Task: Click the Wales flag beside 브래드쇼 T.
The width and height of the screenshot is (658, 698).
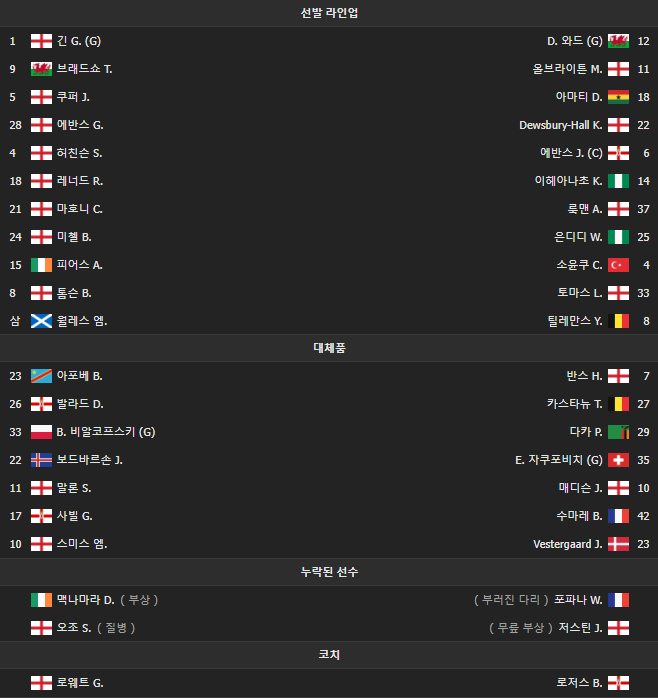Action: tap(41, 69)
